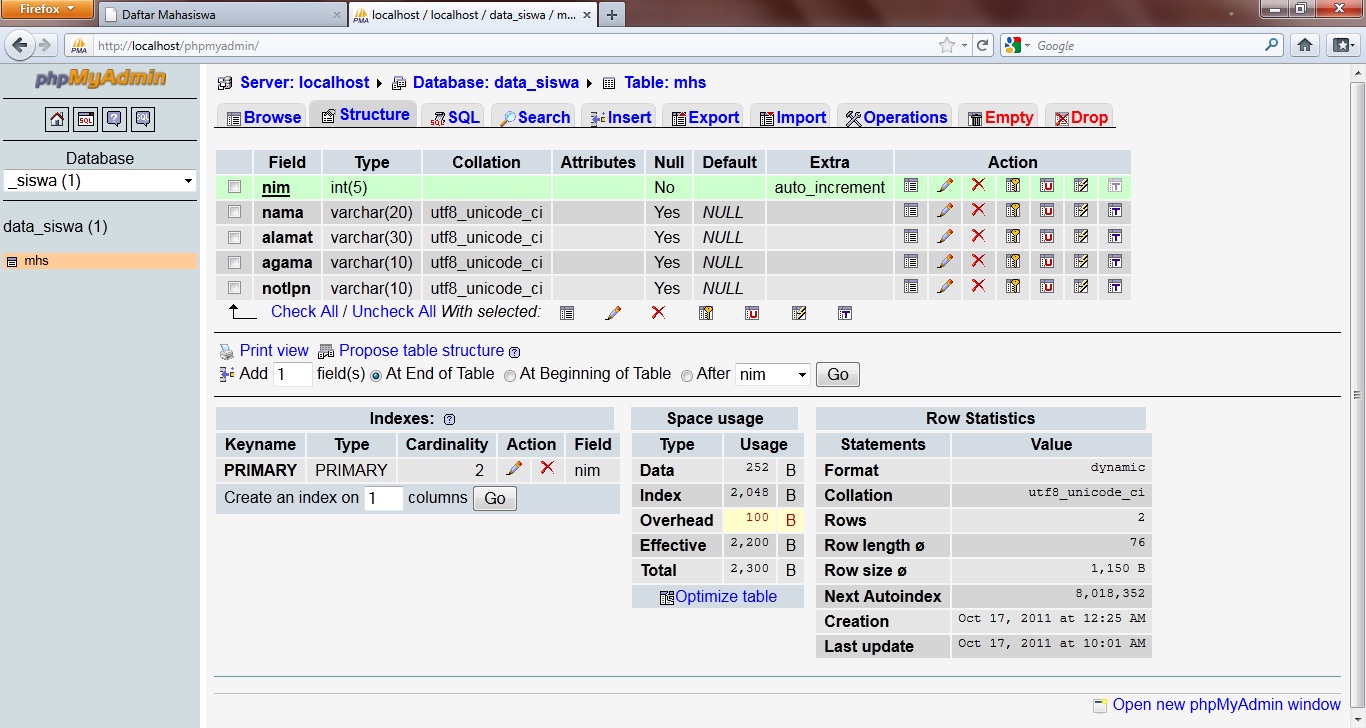The height and width of the screenshot is (728, 1366).
Task: Open the Database dropdown showing _siswa
Action: [x=100, y=180]
